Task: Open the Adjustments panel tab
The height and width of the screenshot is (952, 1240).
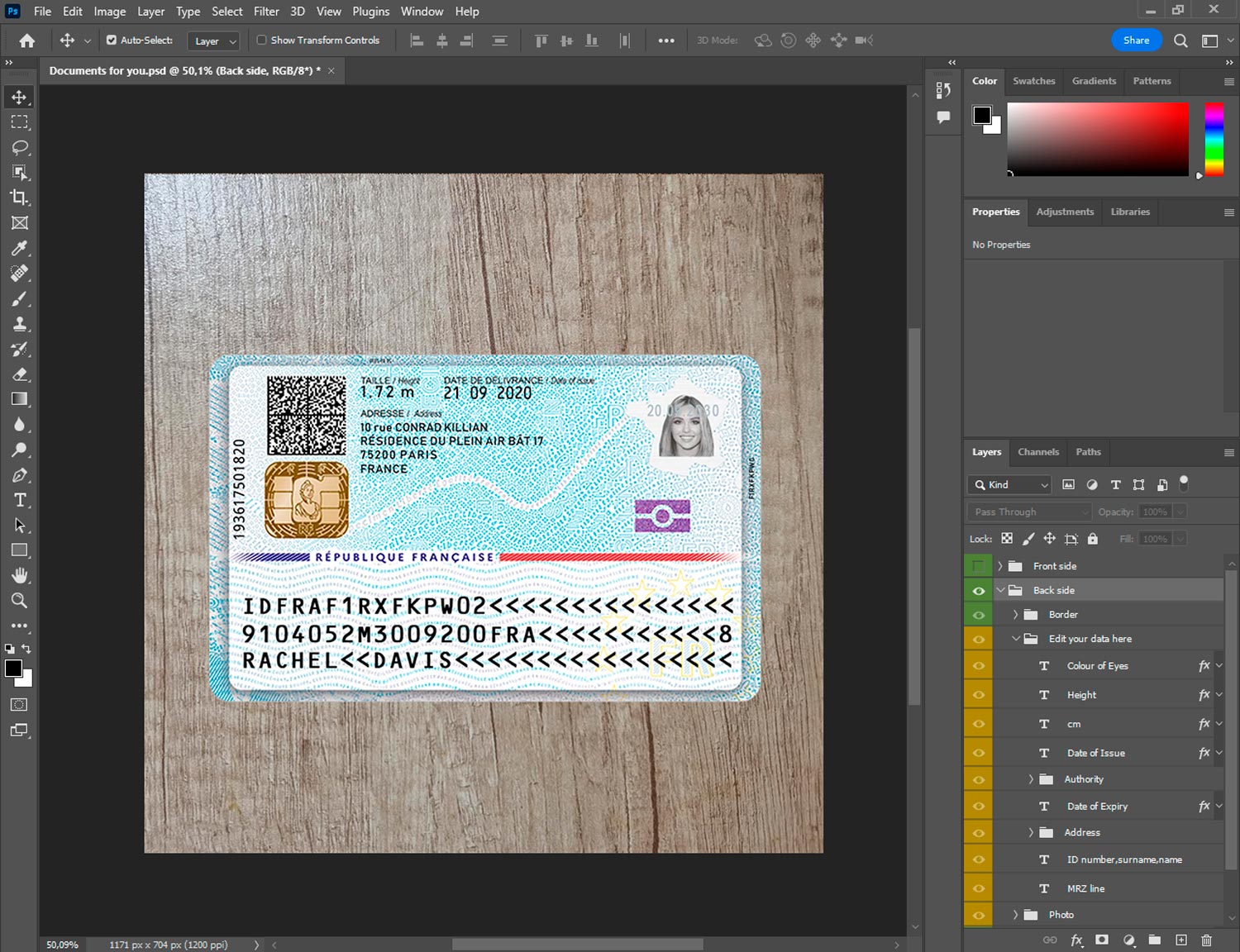Action: pyautogui.click(x=1065, y=212)
